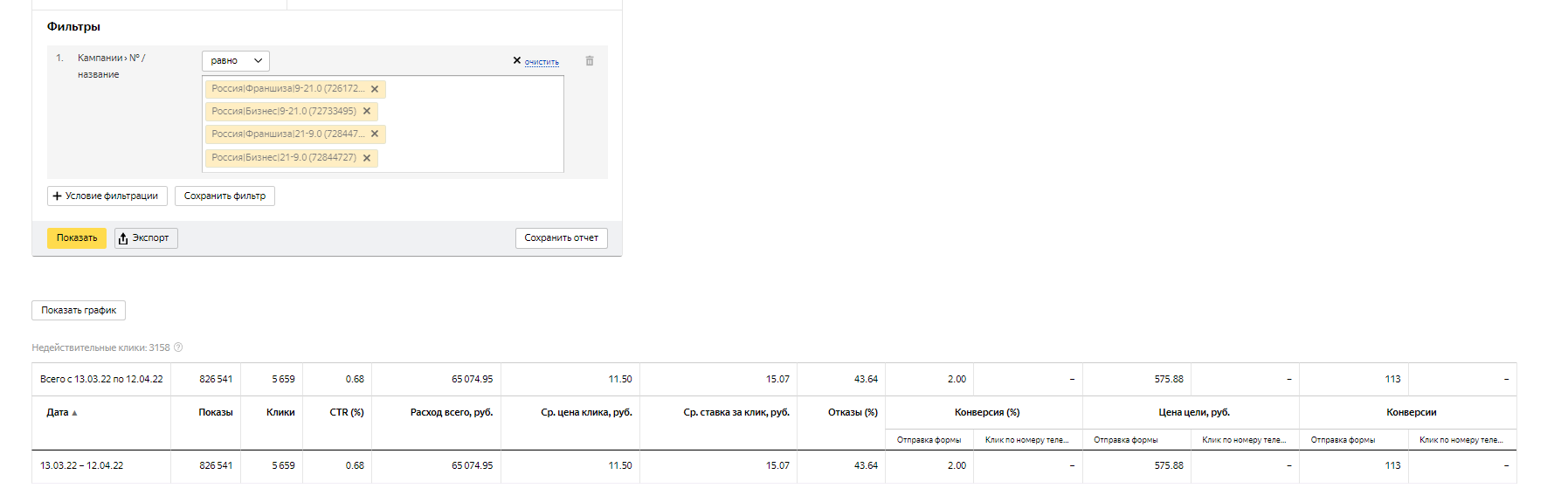Click the Конверсия (%) group header

coord(987,413)
